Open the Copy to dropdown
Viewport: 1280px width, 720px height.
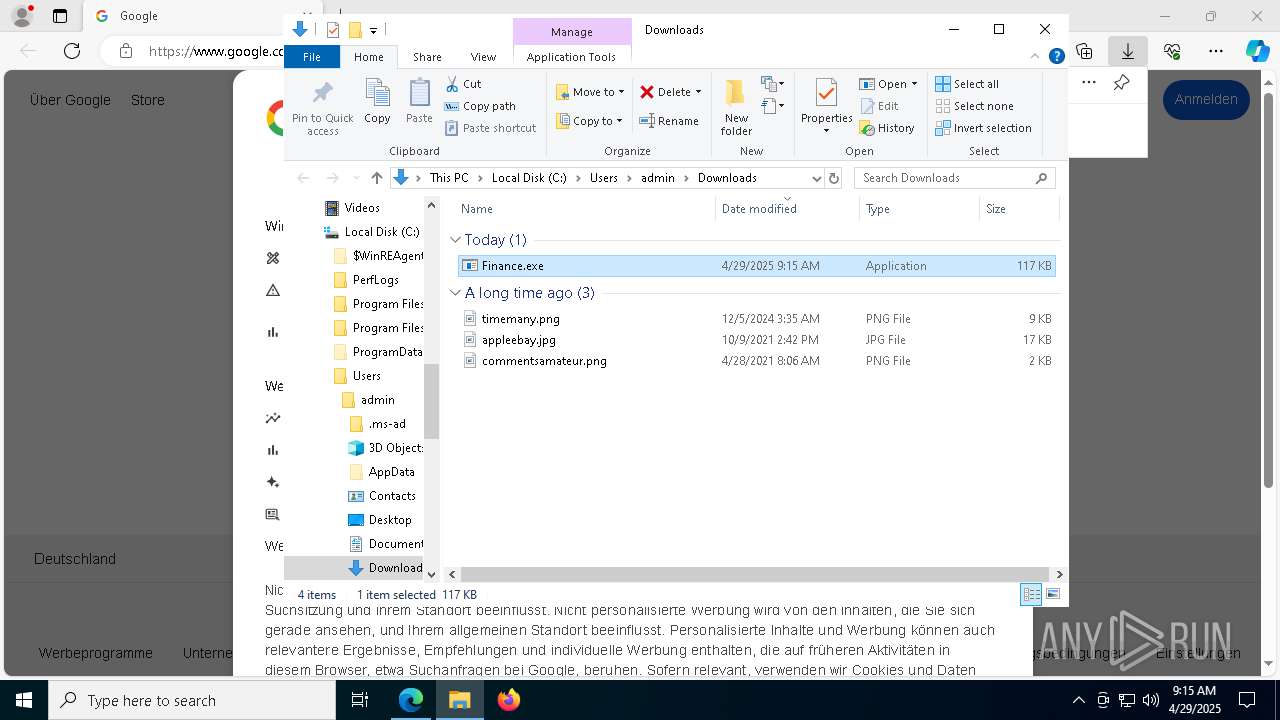(590, 121)
